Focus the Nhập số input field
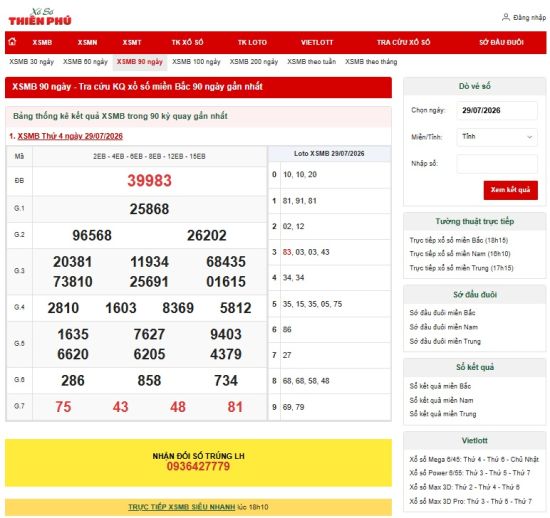 coord(497,163)
